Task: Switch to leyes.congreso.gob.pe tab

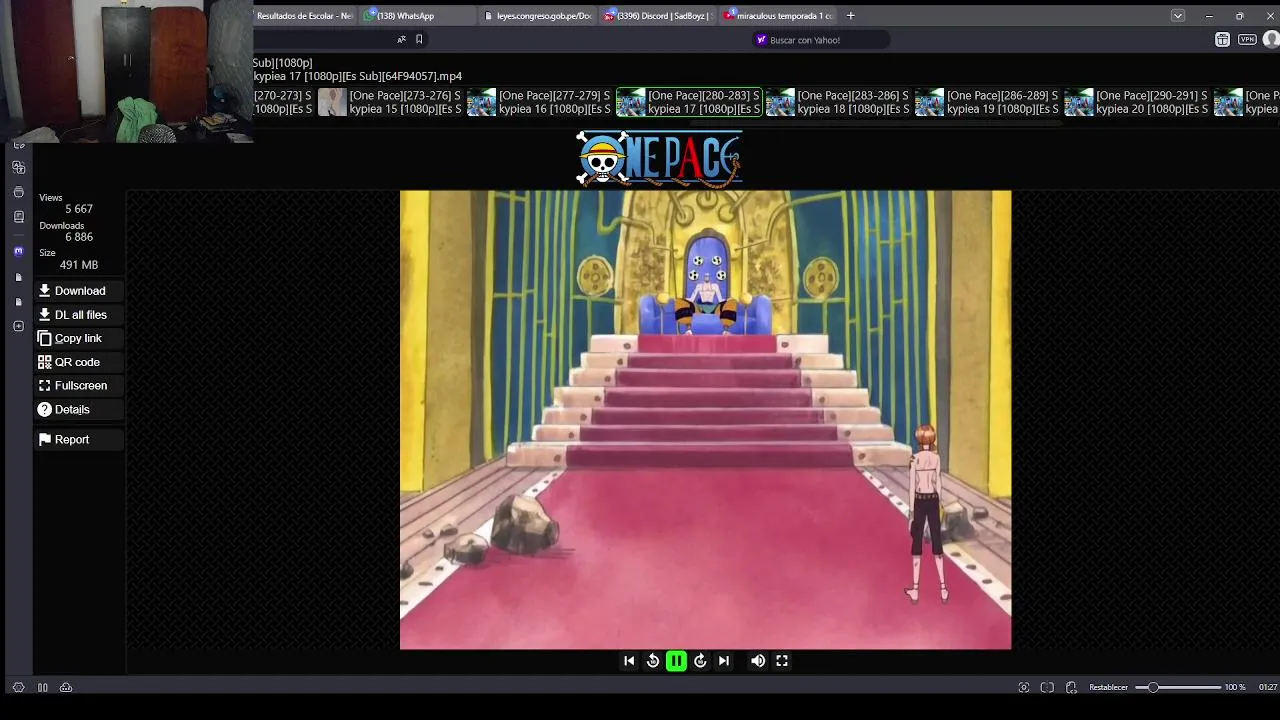Action: point(538,16)
